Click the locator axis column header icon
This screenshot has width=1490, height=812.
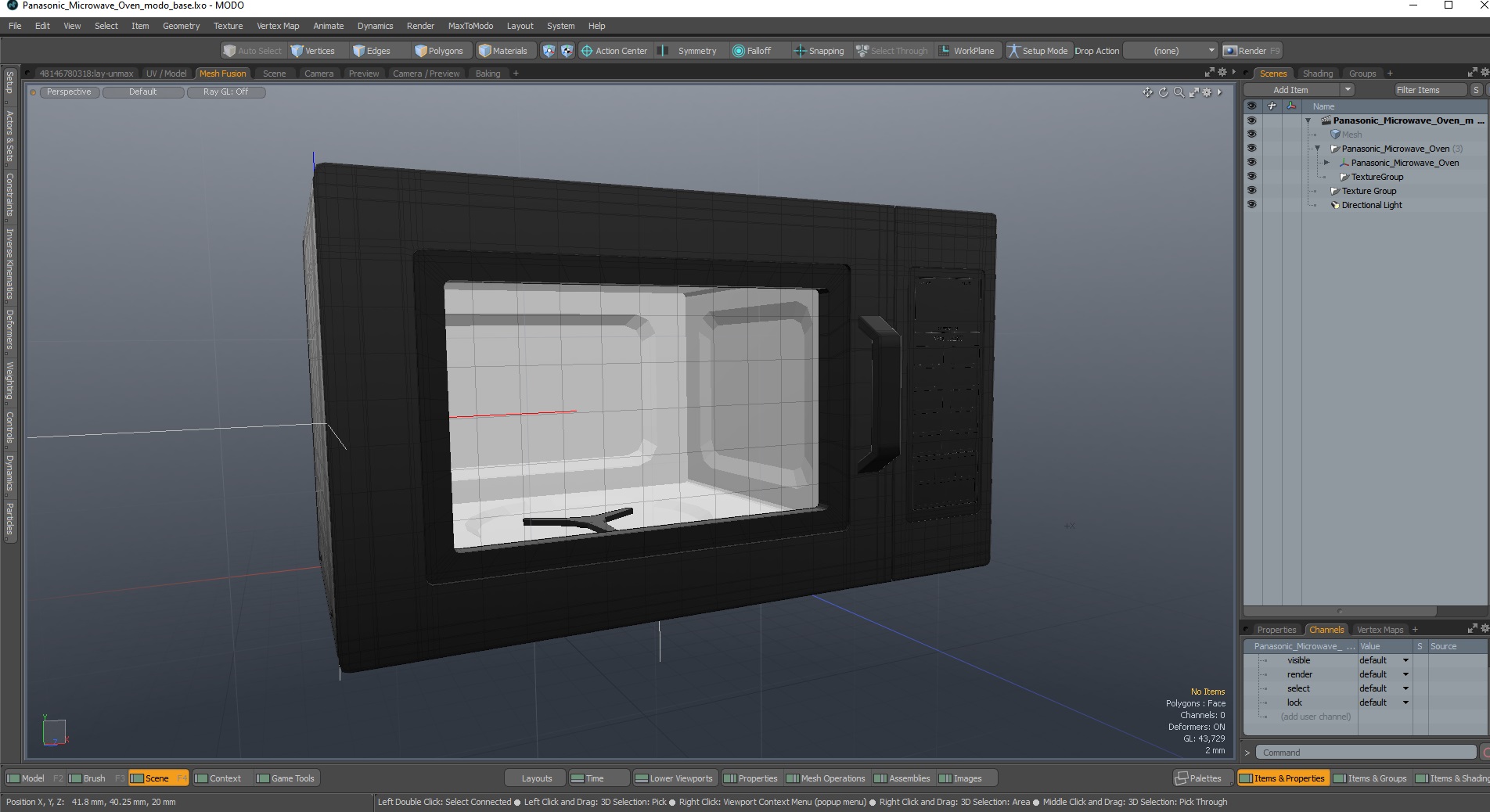point(1291,106)
